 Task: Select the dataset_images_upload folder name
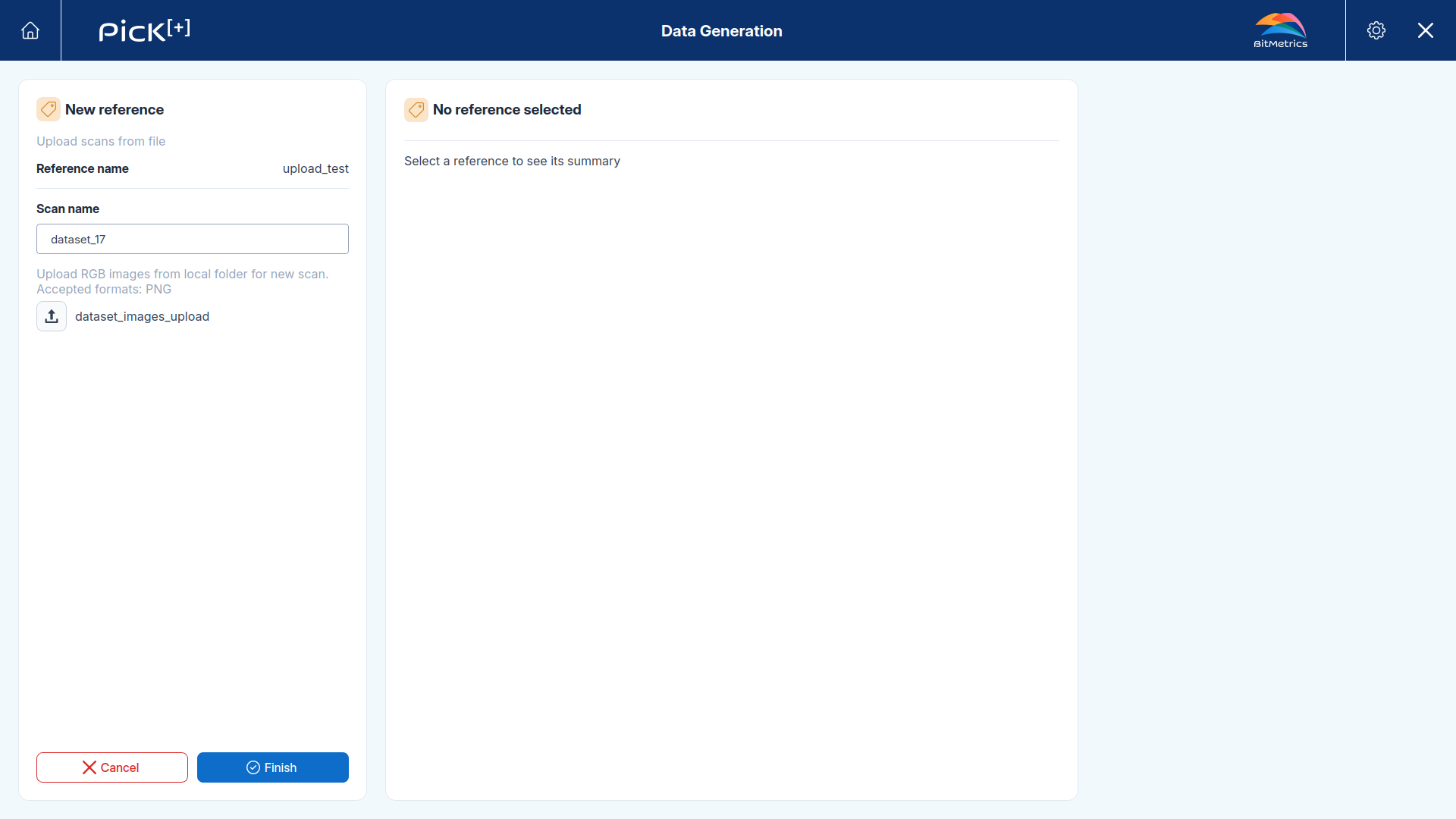pos(142,316)
